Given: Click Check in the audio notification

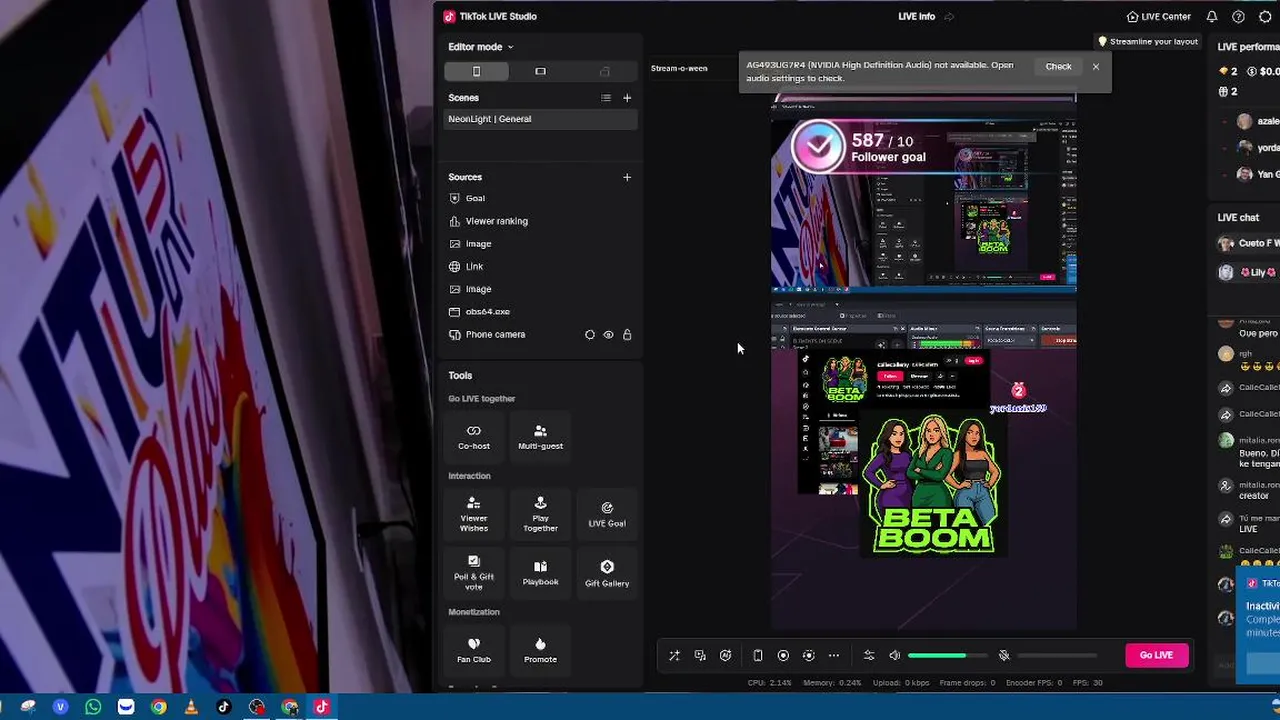Looking at the screenshot, I should 1058,67.
